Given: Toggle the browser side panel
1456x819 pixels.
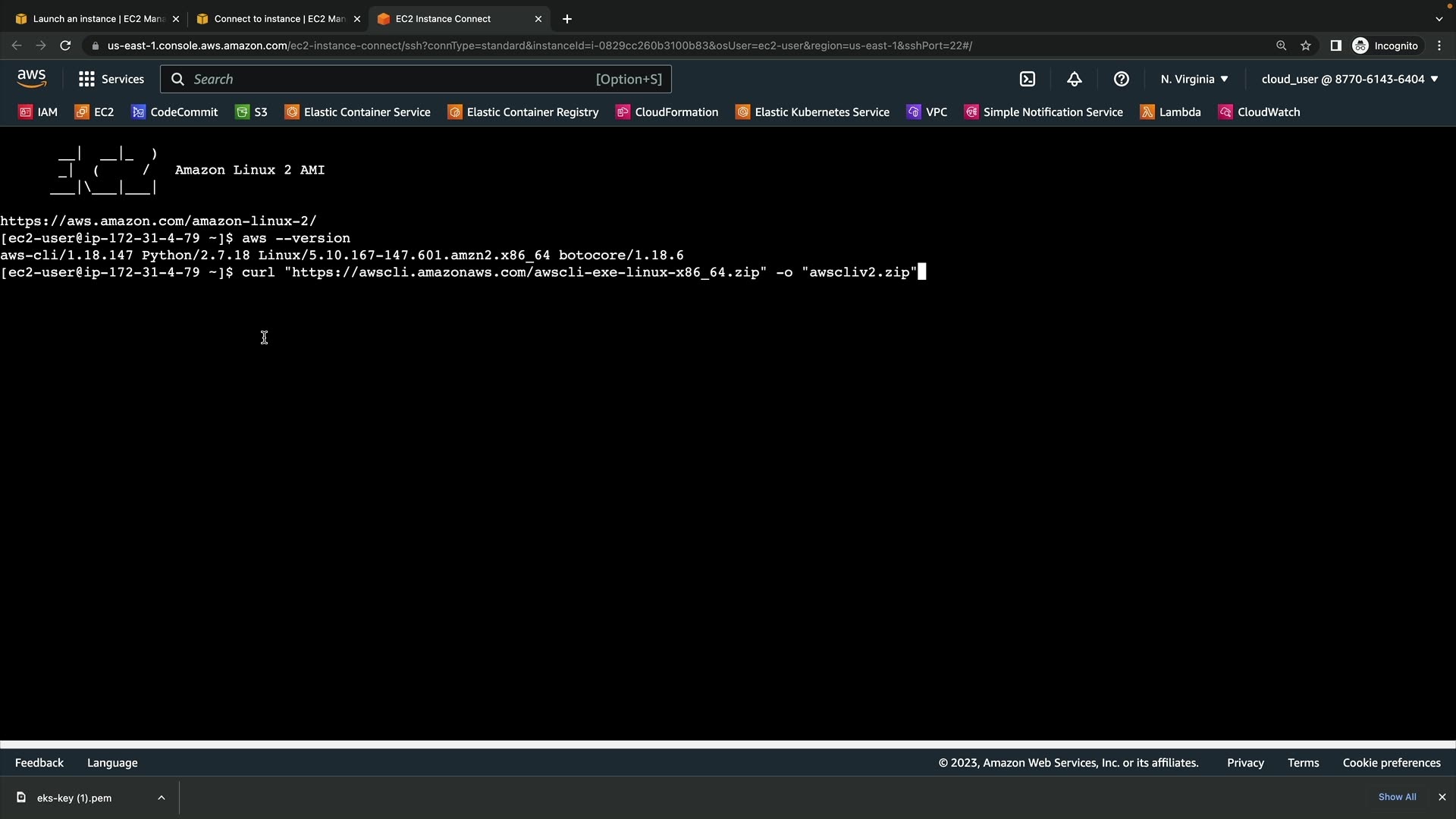Looking at the screenshot, I should click(1335, 45).
